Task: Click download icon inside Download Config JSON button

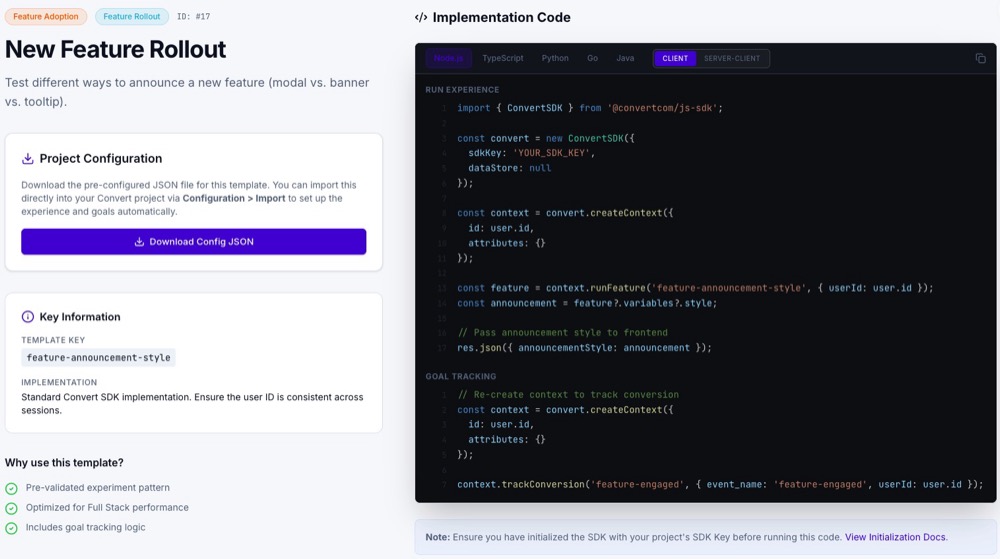Action: (x=140, y=242)
